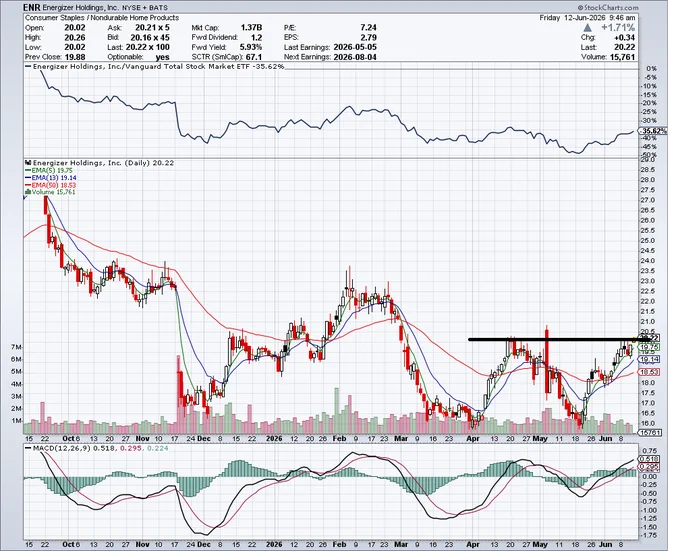Click the 0.518 MACD axis tag
The image size is (680, 551).
tap(650, 459)
